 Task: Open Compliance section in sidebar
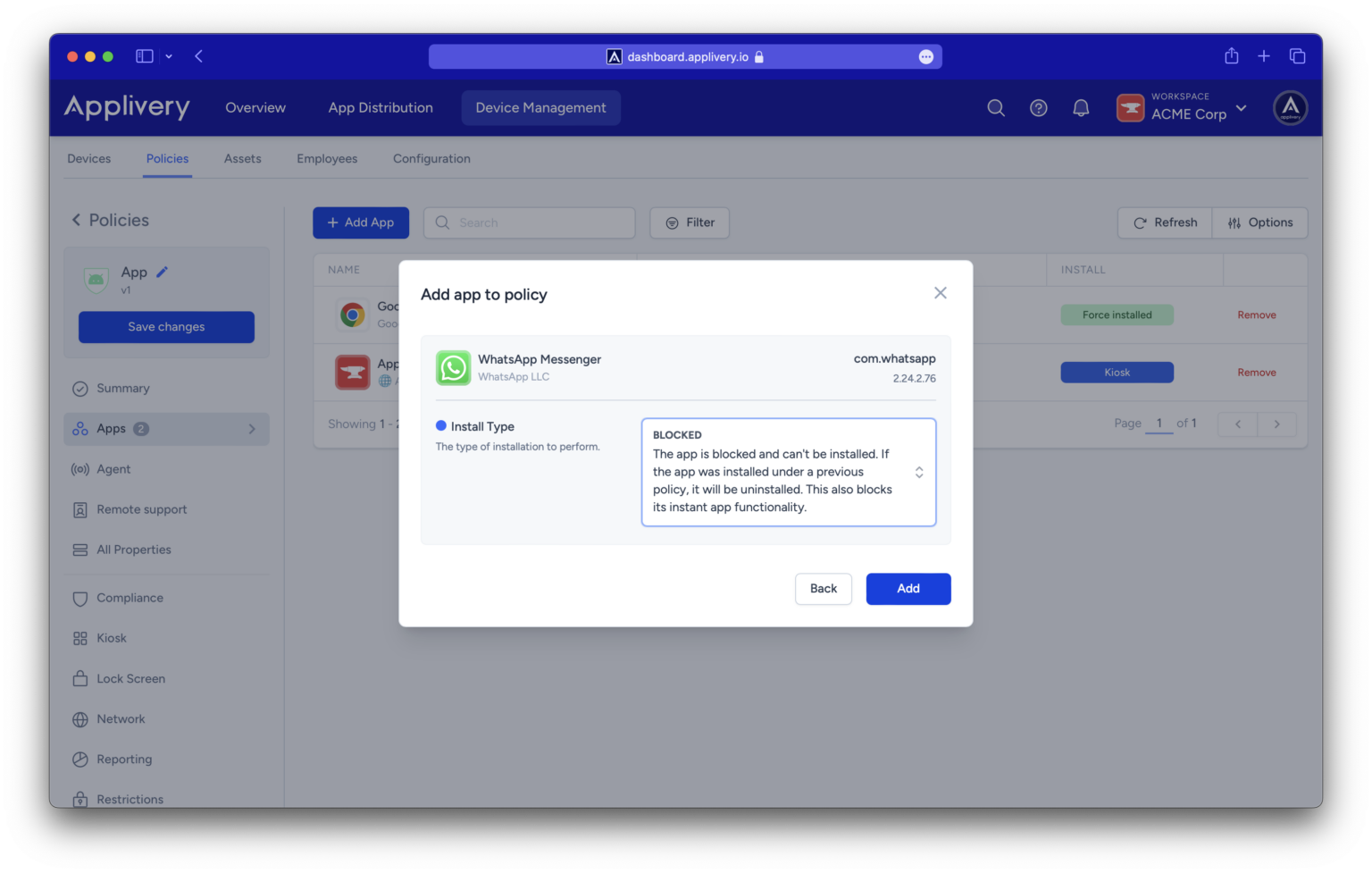coord(130,598)
